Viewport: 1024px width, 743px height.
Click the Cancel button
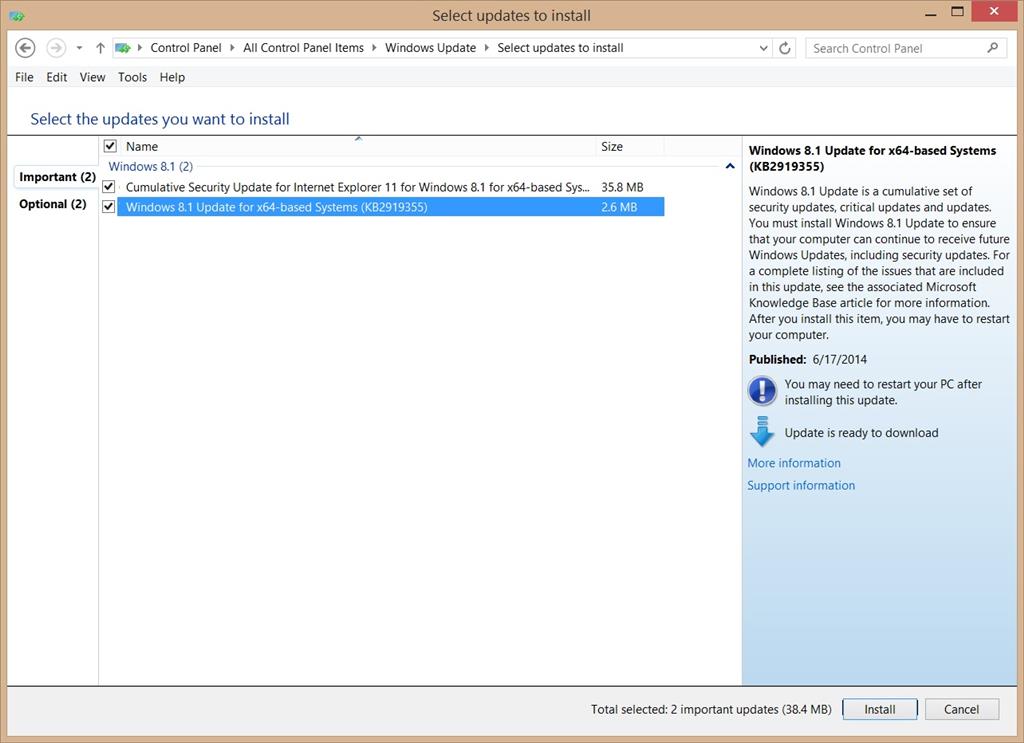click(961, 709)
